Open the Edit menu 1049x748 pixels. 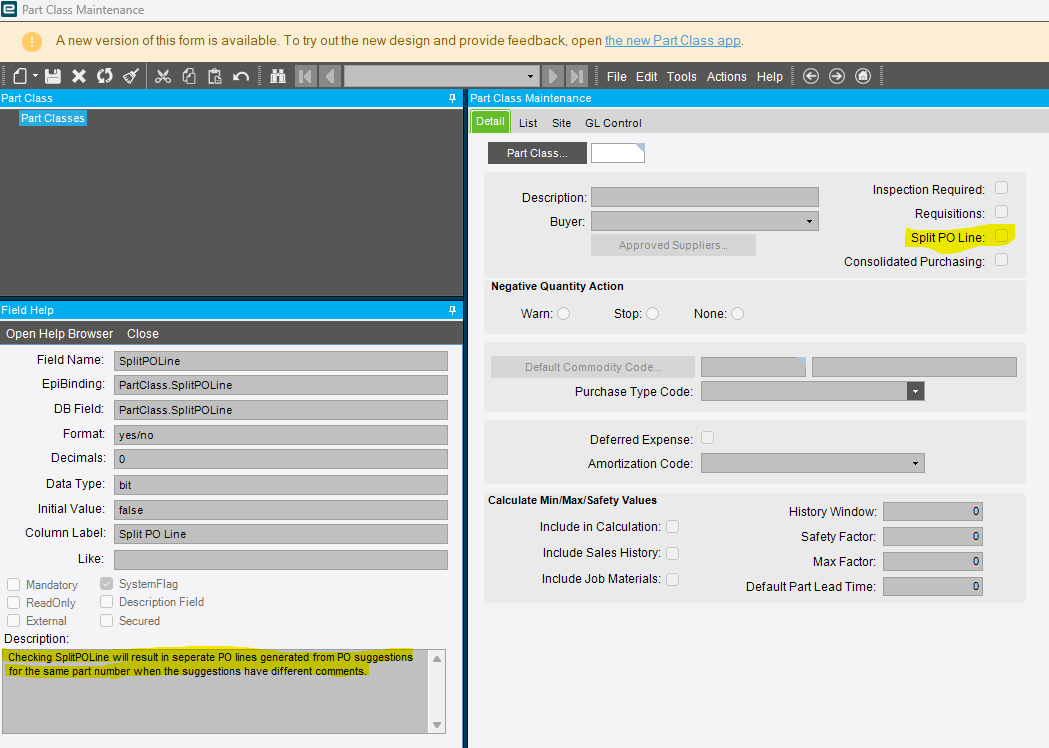646,77
